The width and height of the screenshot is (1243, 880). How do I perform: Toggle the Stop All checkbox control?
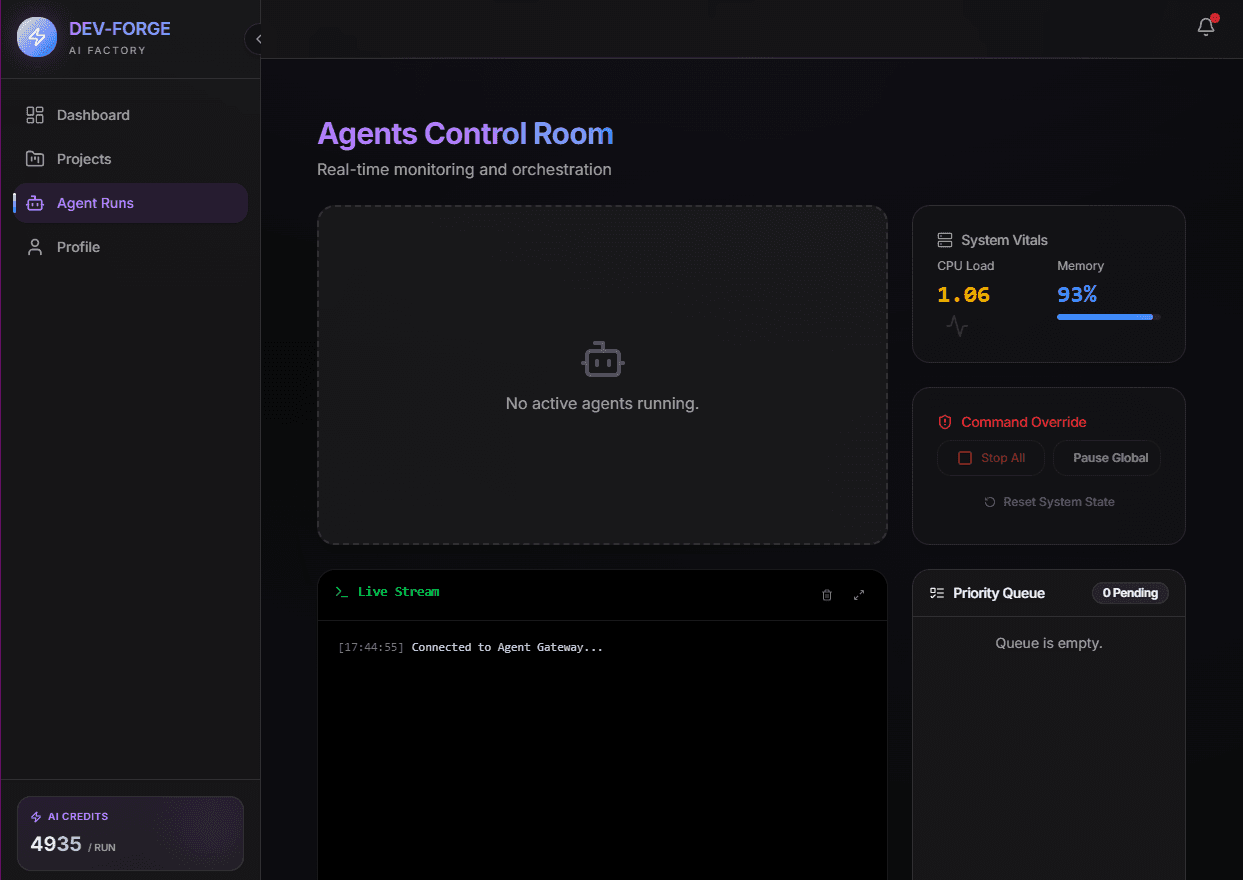[x=965, y=457]
